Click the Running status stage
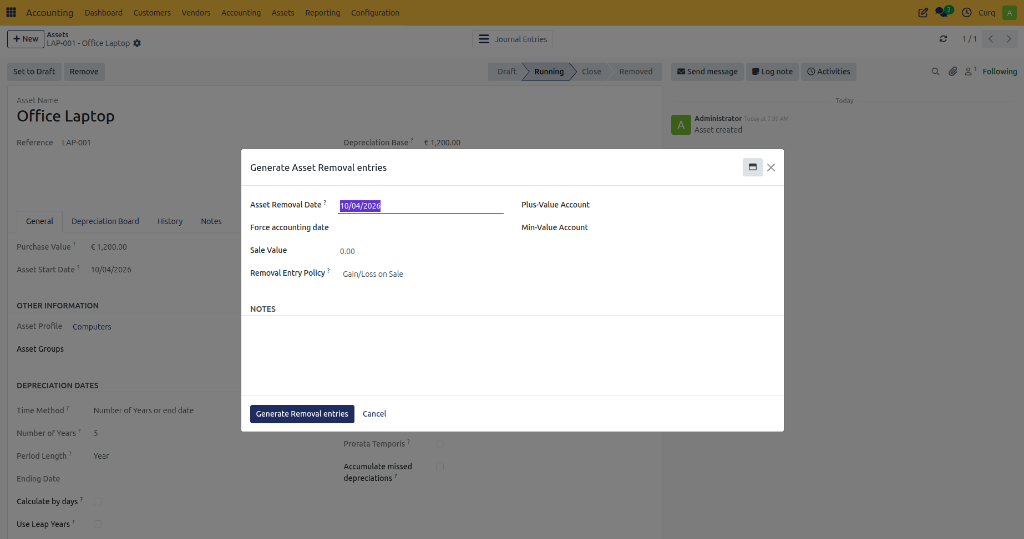The height and width of the screenshot is (539, 1024). [549, 72]
